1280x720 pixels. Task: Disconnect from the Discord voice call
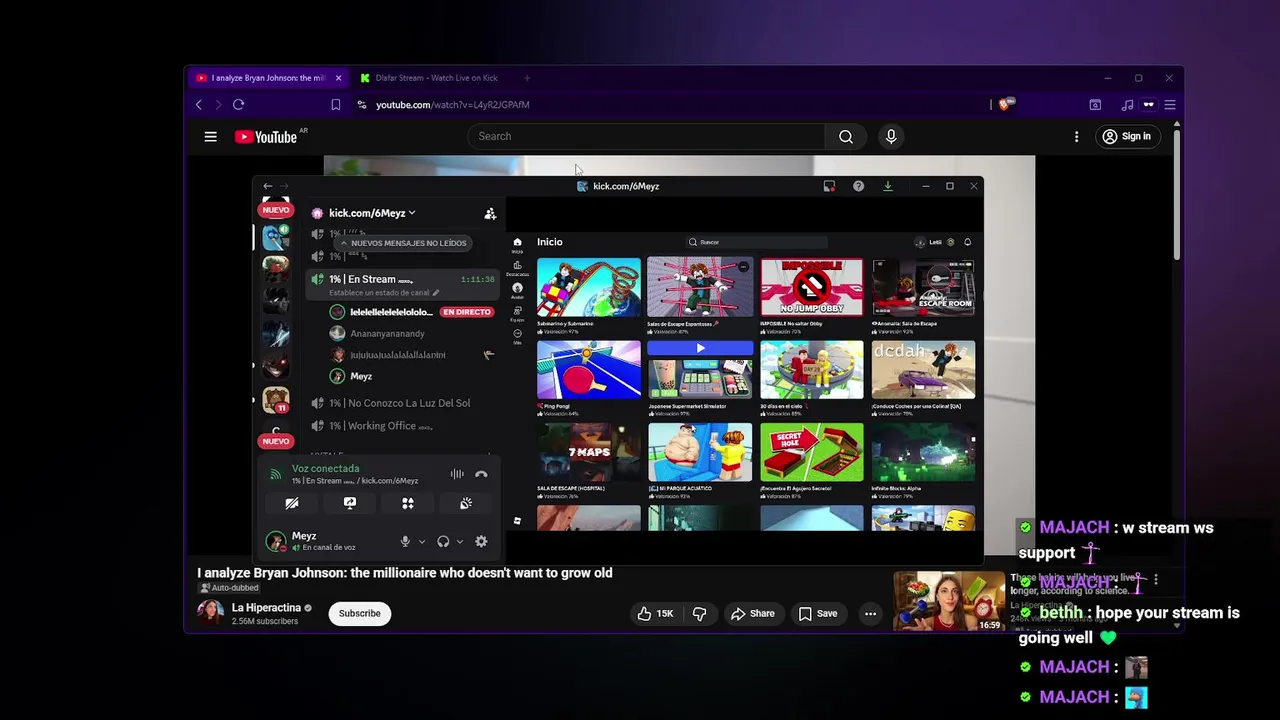pos(481,474)
